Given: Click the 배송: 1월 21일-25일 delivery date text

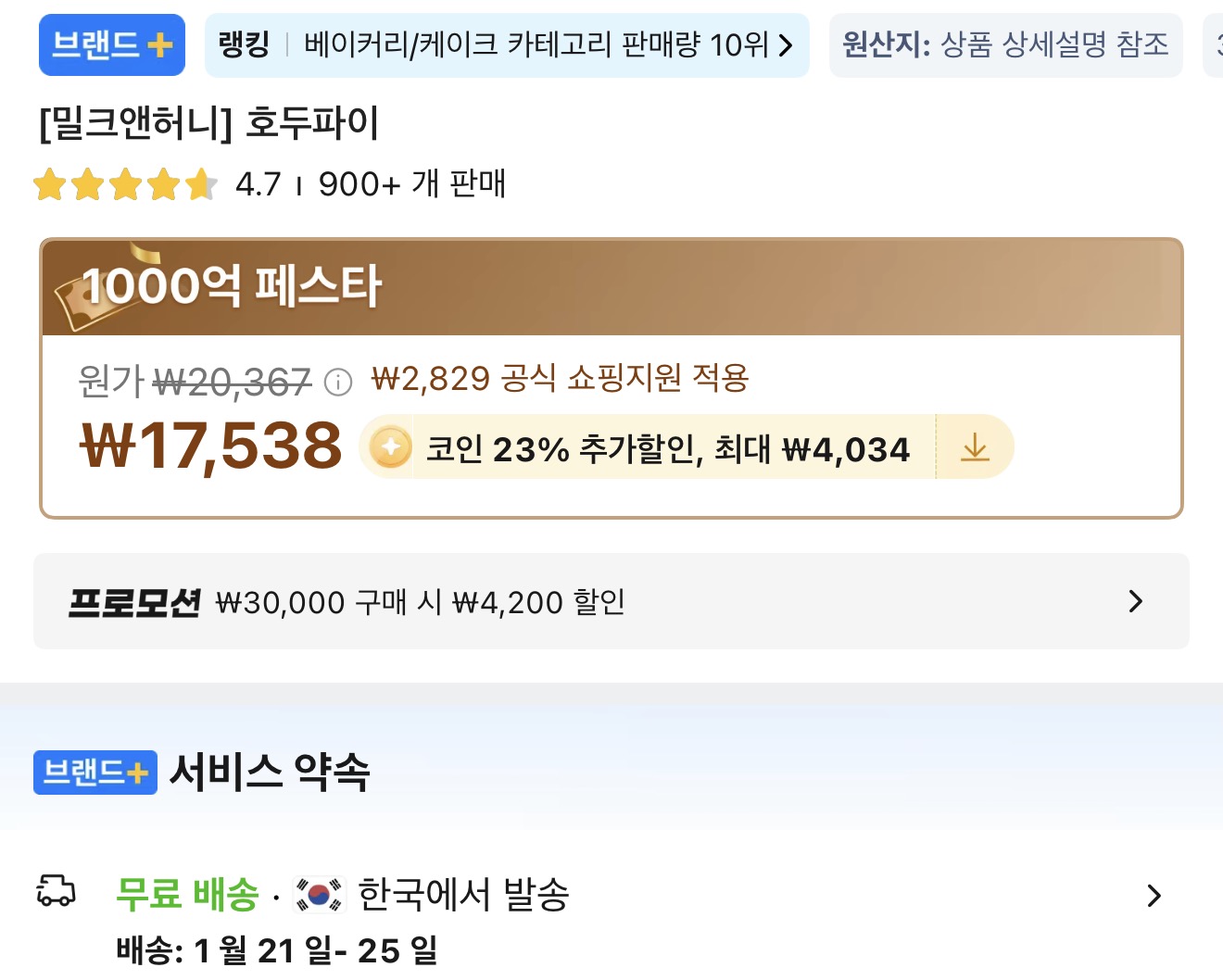Looking at the screenshot, I should coord(273,949).
